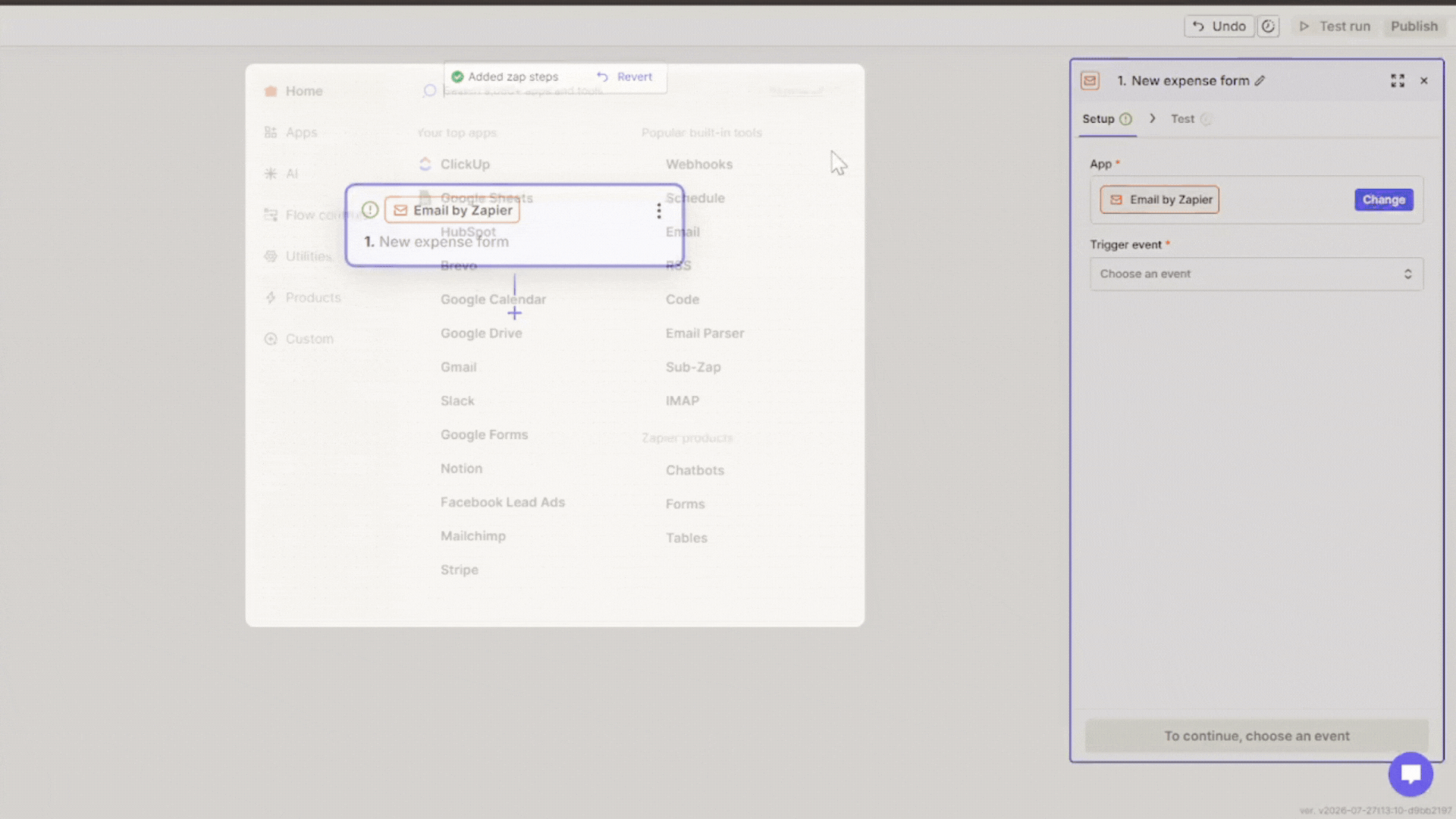Click the step warning icon
The height and width of the screenshot is (819, 1456).
370,210
